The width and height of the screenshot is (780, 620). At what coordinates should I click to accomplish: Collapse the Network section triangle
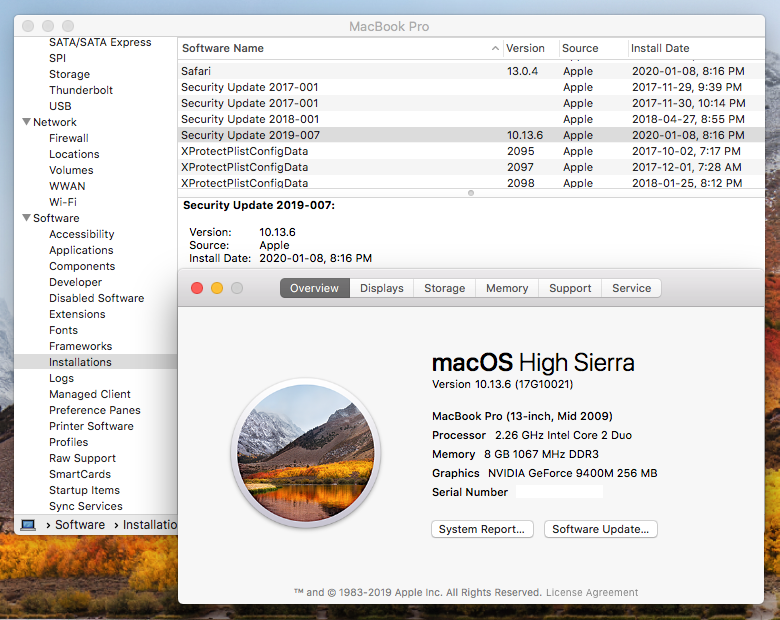click(26, 122)
